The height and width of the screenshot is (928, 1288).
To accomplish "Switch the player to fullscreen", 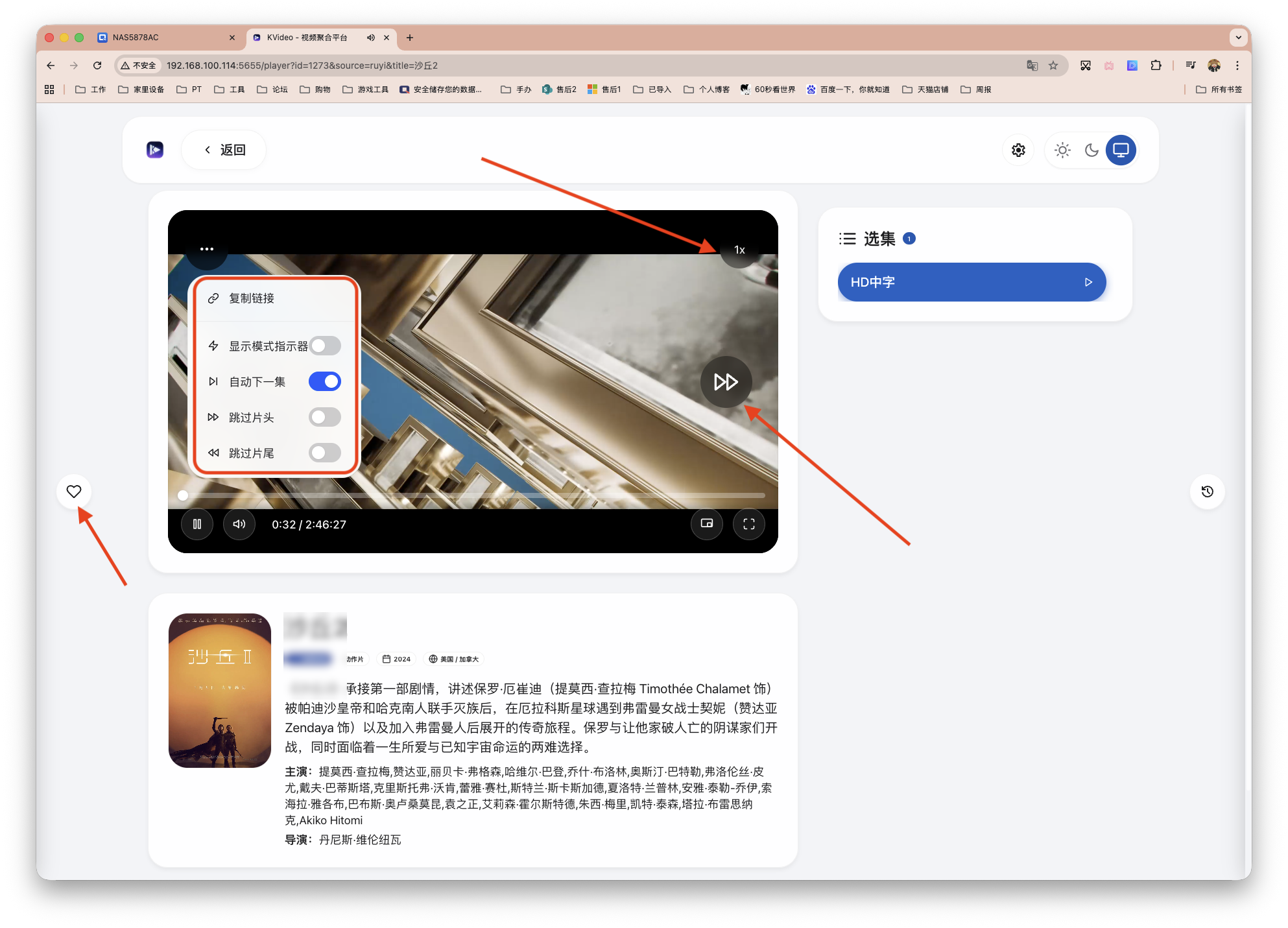I will coord(748,524).
